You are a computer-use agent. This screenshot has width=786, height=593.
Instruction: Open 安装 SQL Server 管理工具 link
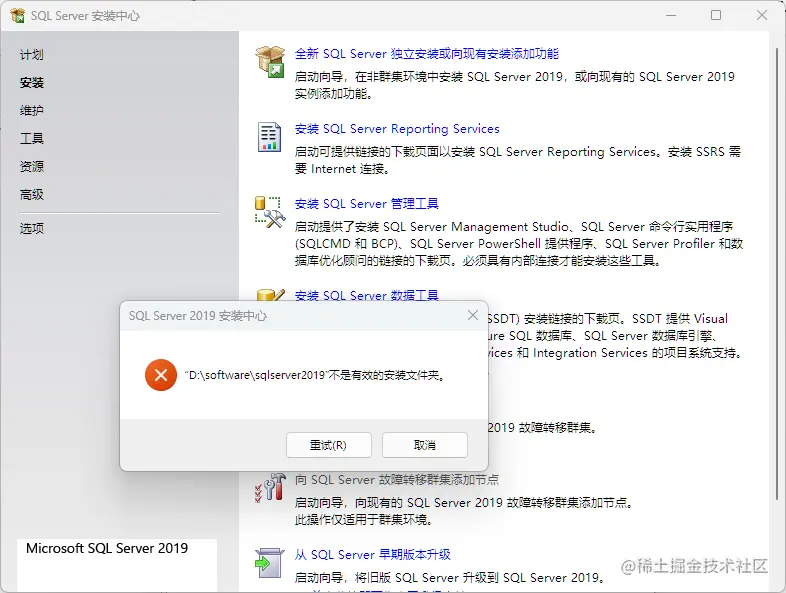click(x=366, y=204)
